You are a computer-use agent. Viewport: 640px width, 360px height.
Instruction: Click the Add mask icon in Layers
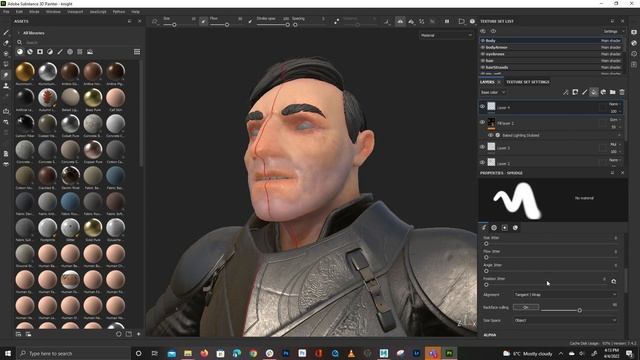tap(575, 92)
